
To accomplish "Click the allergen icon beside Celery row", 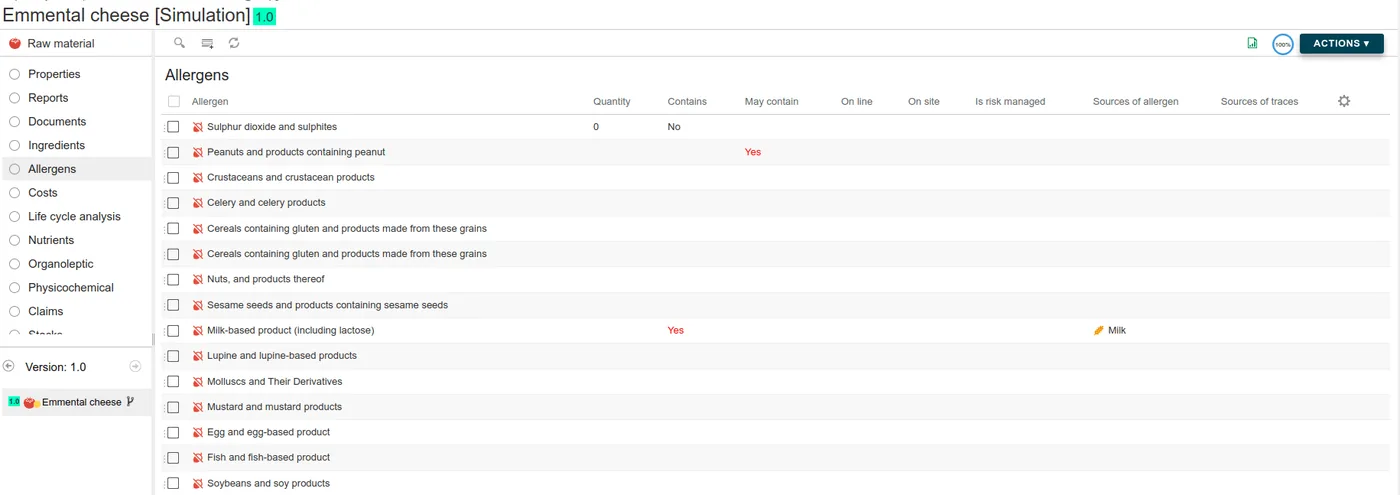I will [x=198, y=203].
